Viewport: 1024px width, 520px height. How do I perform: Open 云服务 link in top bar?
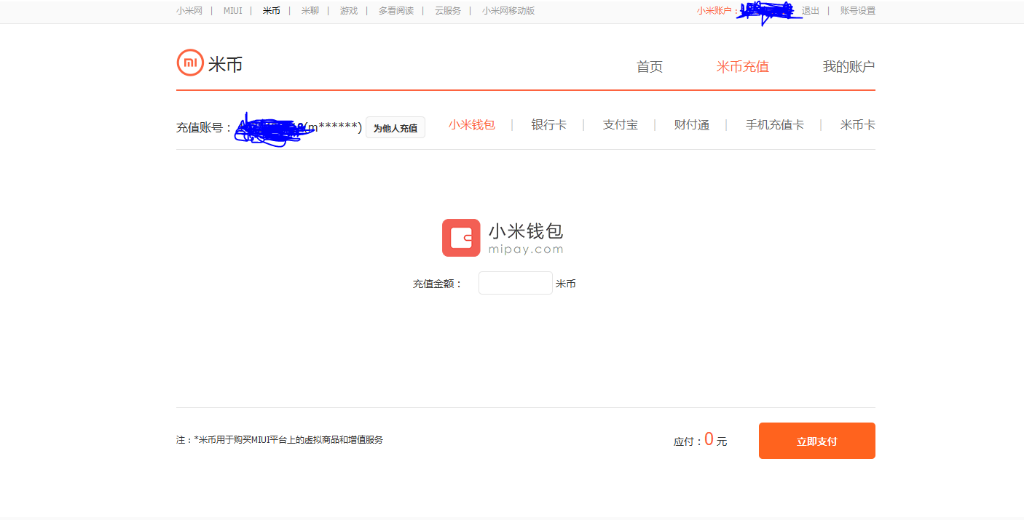pos(448,11)
